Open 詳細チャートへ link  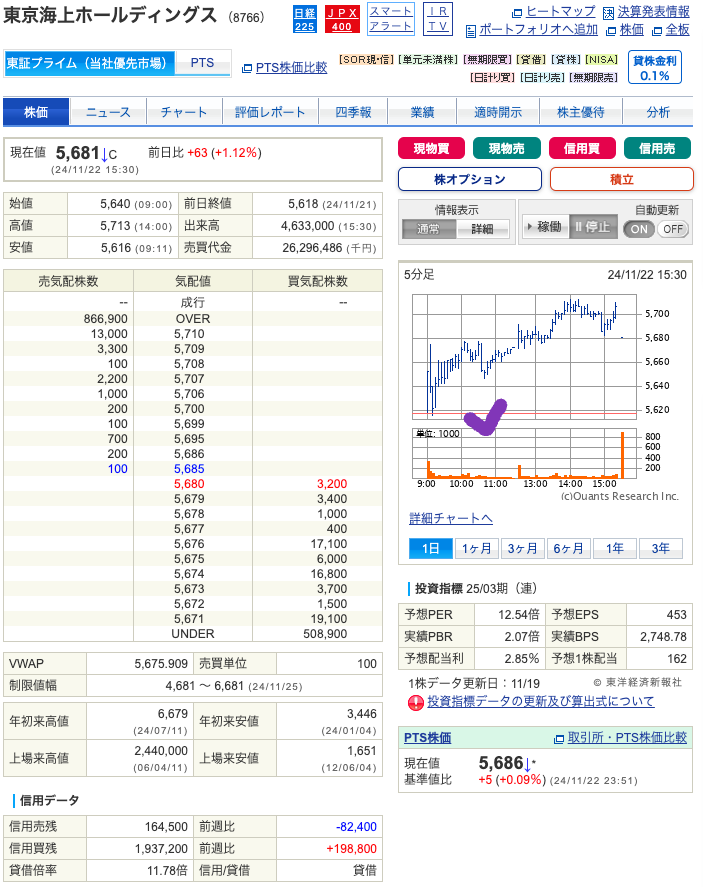pos(451,518)
